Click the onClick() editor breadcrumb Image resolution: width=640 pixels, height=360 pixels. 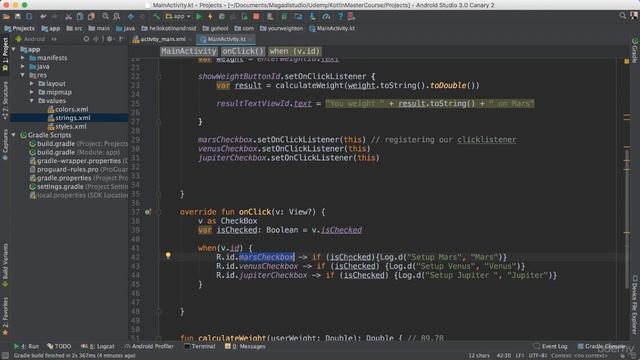(x=243, y=51)
